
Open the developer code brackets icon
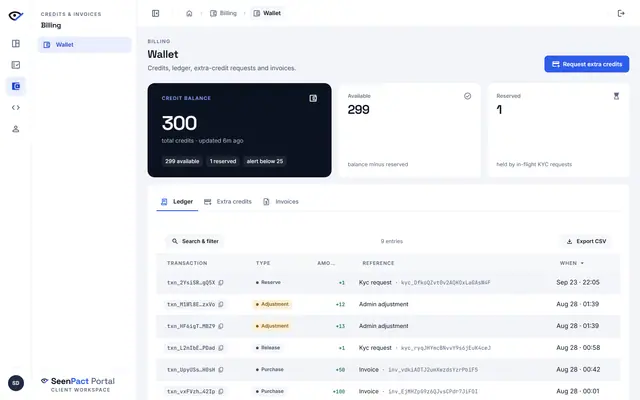coord(16,108)
